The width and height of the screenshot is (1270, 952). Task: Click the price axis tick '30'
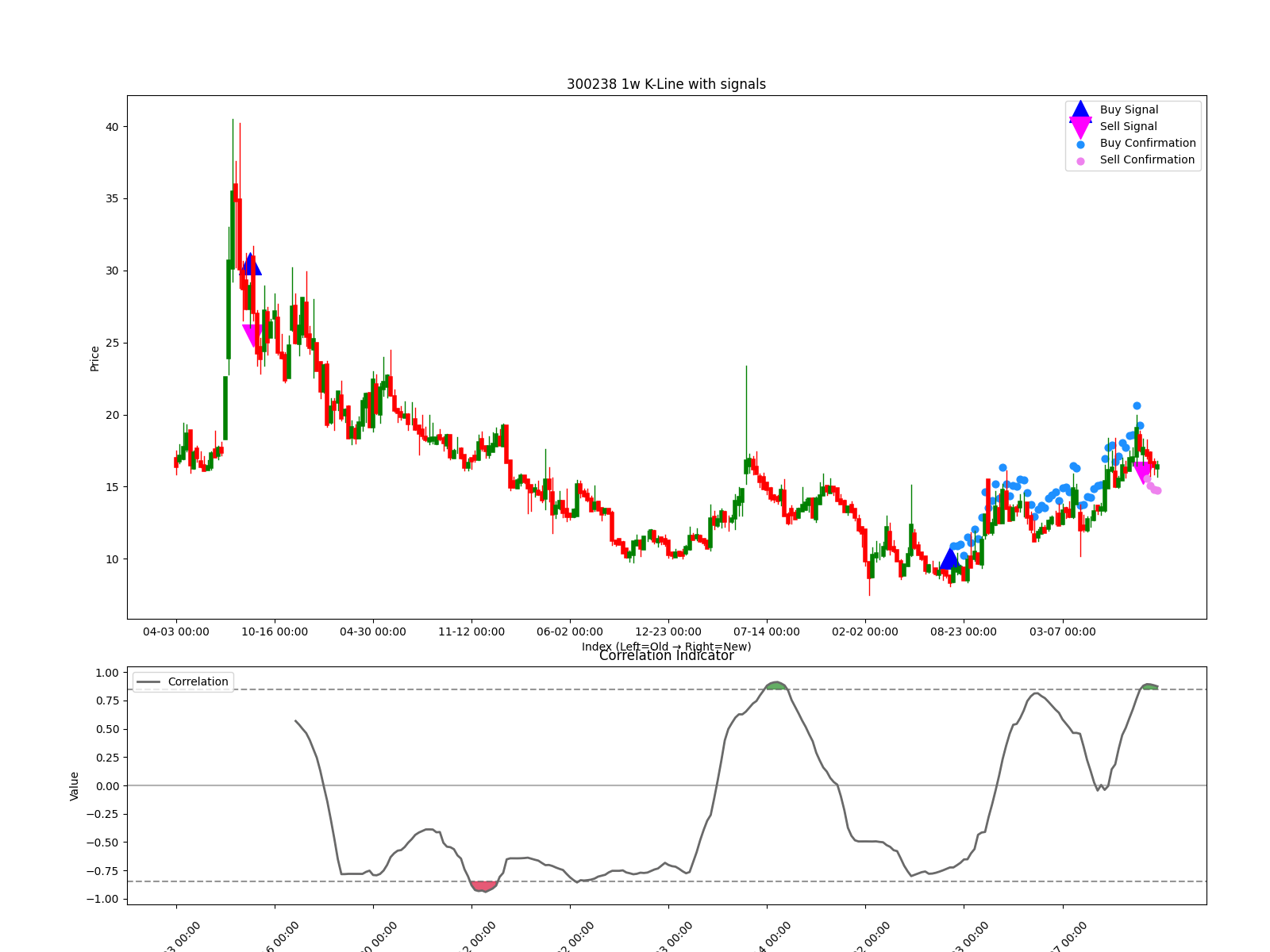[x=110, y=271]
